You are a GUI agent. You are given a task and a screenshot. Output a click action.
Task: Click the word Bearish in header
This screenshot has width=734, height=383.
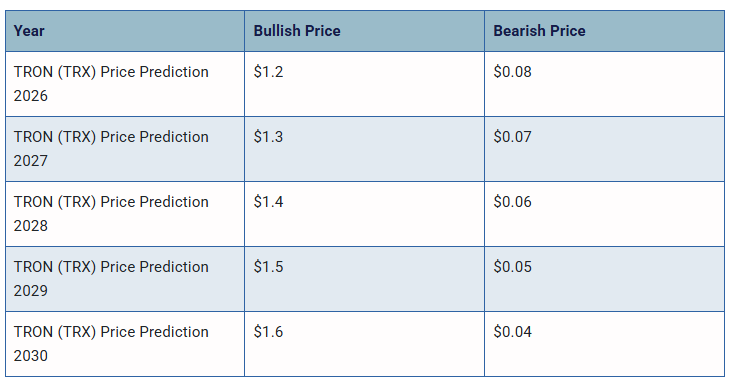[x=519, y=31]
